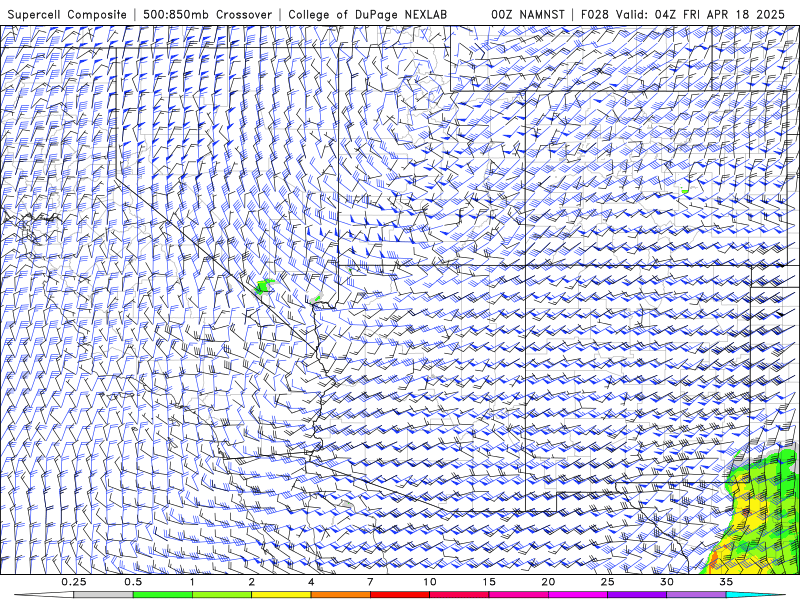Screen dimensions: 800x600
Task: Select the cyan above-35 legend arrow
Action: coord(756,595)
